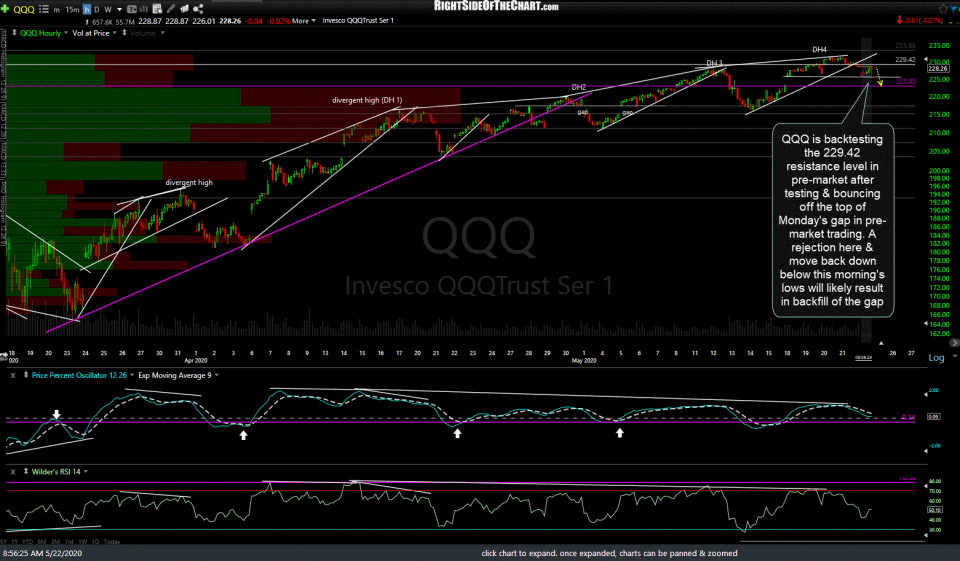Set chart range to 1D
960x561 pixels.
click(x=95, y=541)
